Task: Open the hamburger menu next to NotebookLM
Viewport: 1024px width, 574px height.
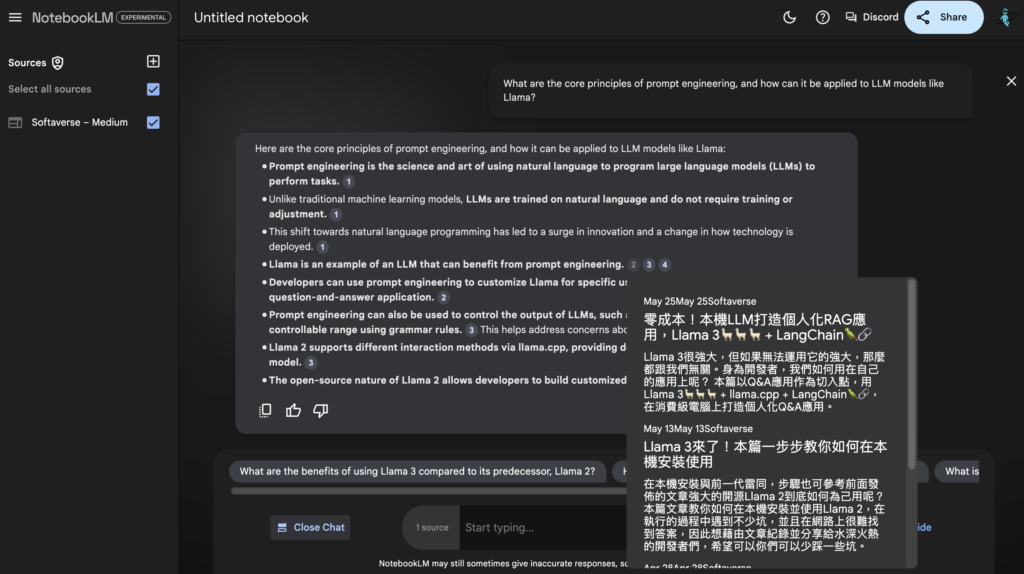Action: coord(15,18)
